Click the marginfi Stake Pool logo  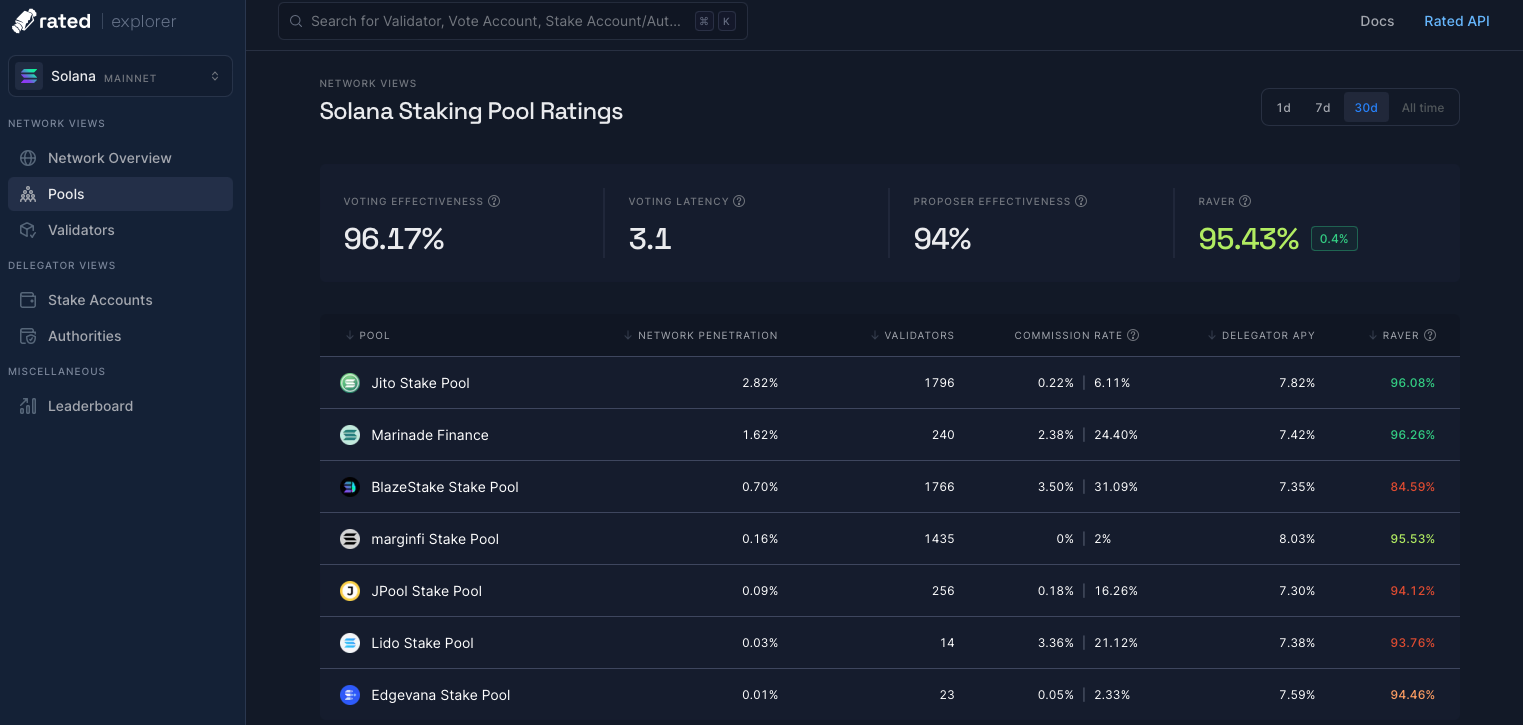[350, 539]
